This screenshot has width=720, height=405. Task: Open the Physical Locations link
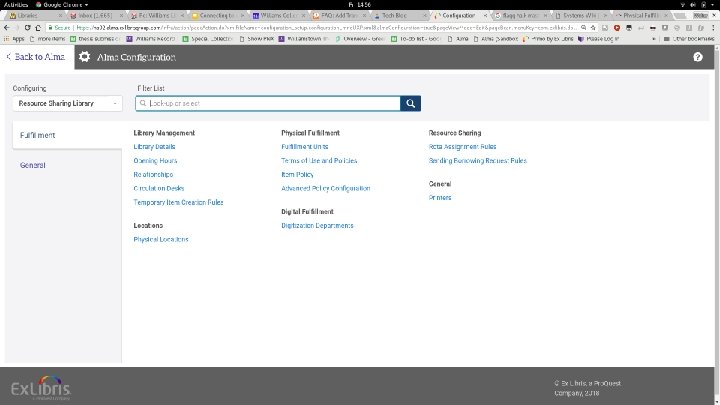pos(161,239)
